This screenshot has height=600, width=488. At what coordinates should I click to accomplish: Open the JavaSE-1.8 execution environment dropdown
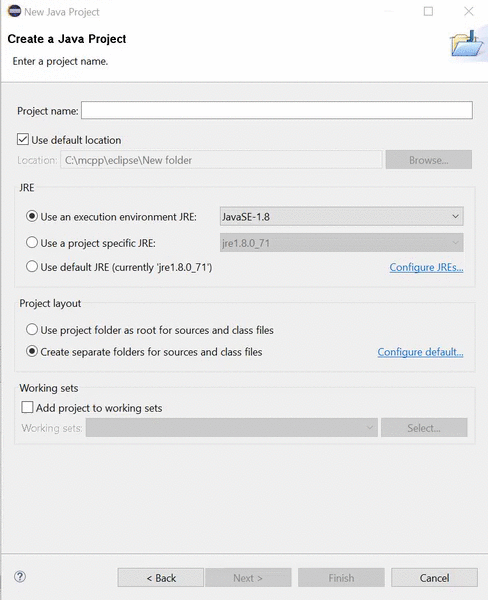click(341, 217)
